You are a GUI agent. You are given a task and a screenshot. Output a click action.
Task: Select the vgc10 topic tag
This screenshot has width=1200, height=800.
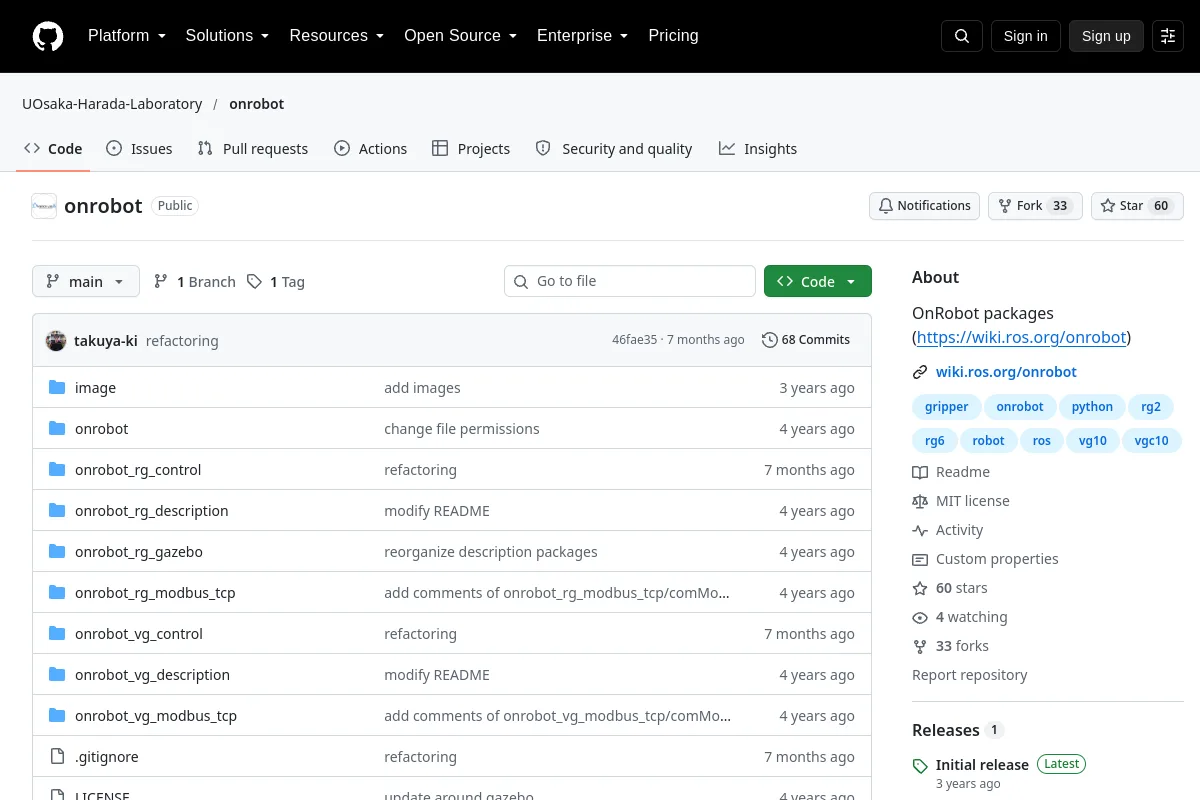click(x=1151, y=441)
